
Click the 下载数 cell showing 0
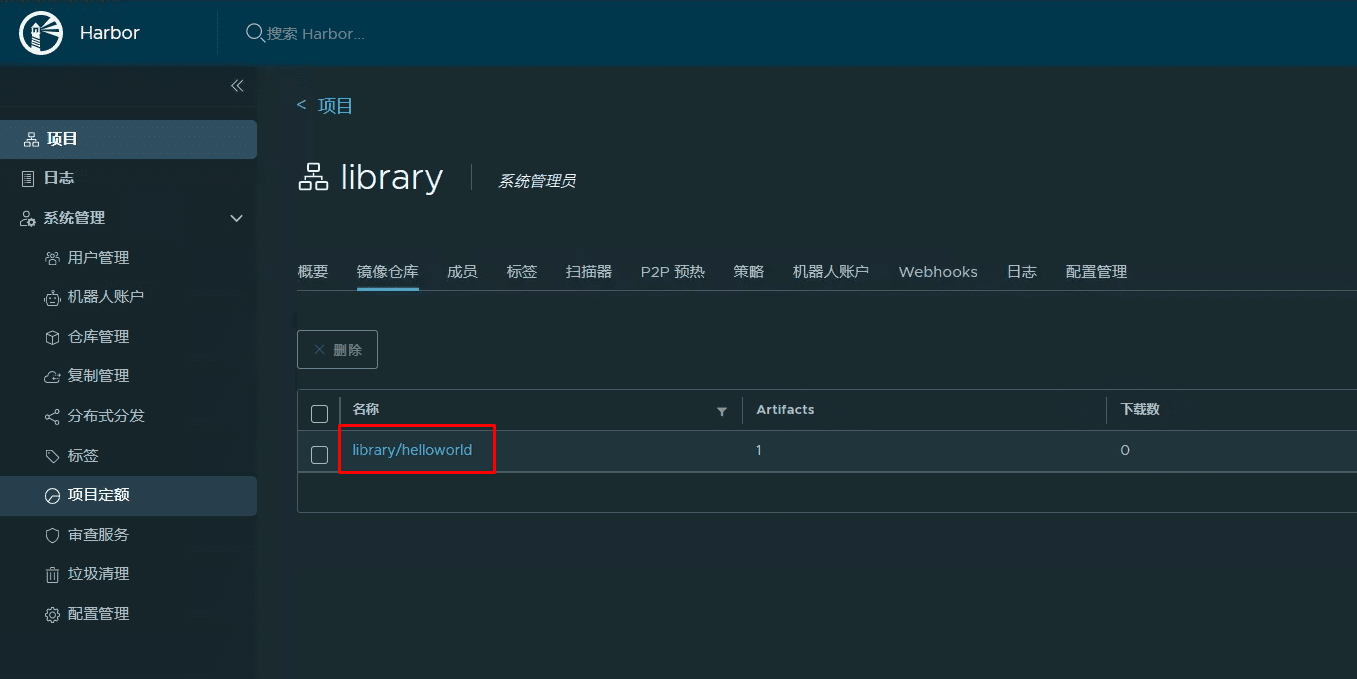[x=1125, y=450]
